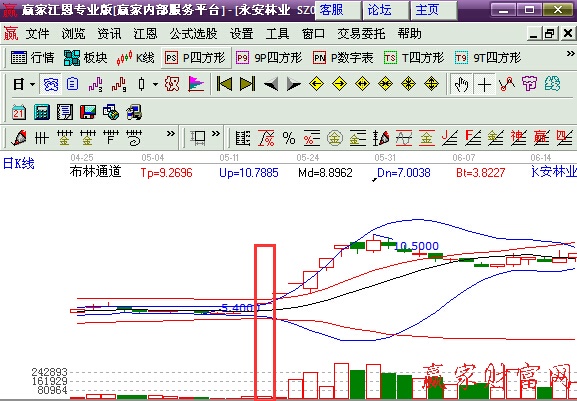This screenshot has width=577, height=401.
Task: Click the 客服 customer service button
Action: 338,10
